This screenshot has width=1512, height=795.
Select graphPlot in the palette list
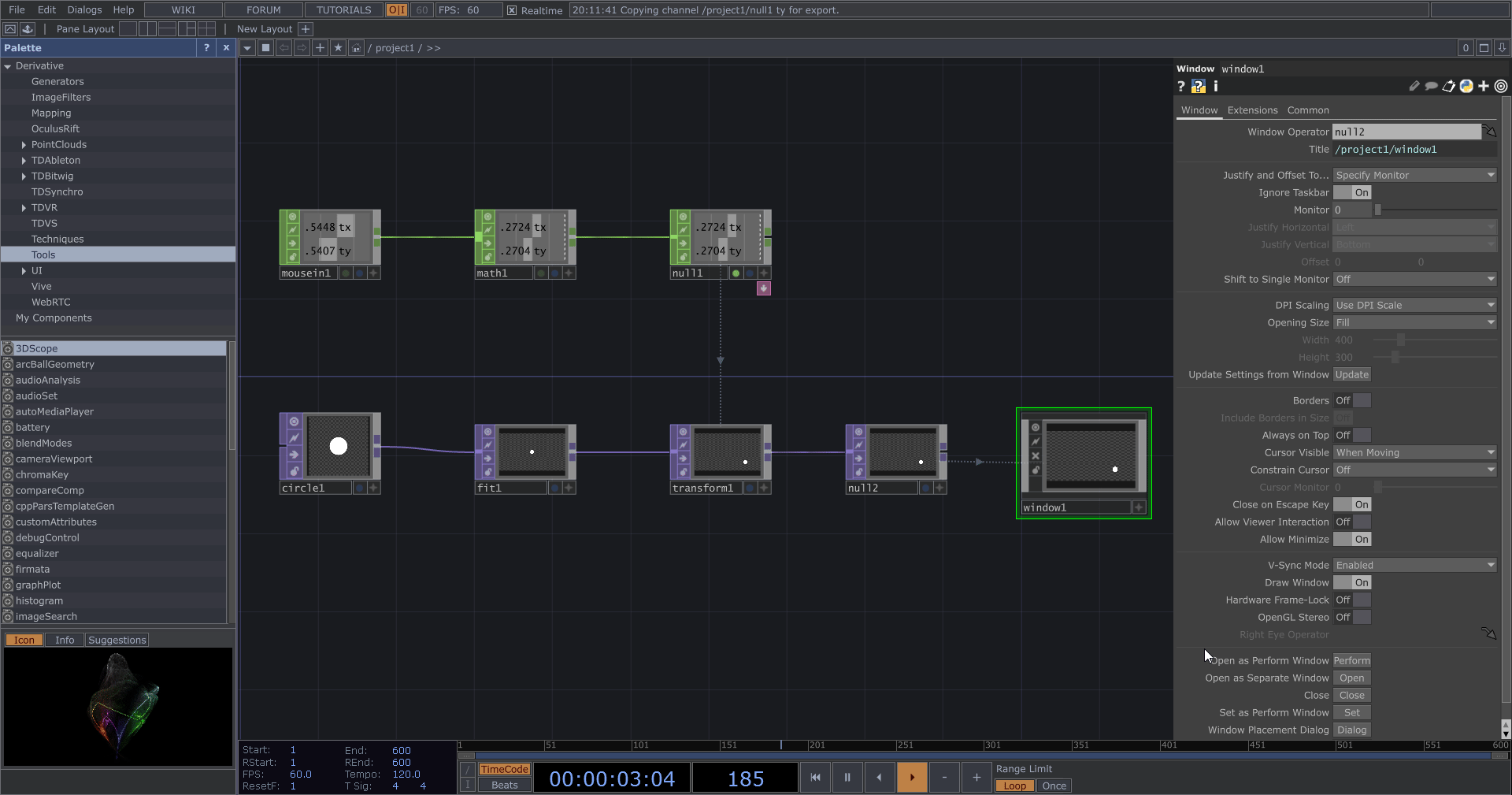(39, 585)
